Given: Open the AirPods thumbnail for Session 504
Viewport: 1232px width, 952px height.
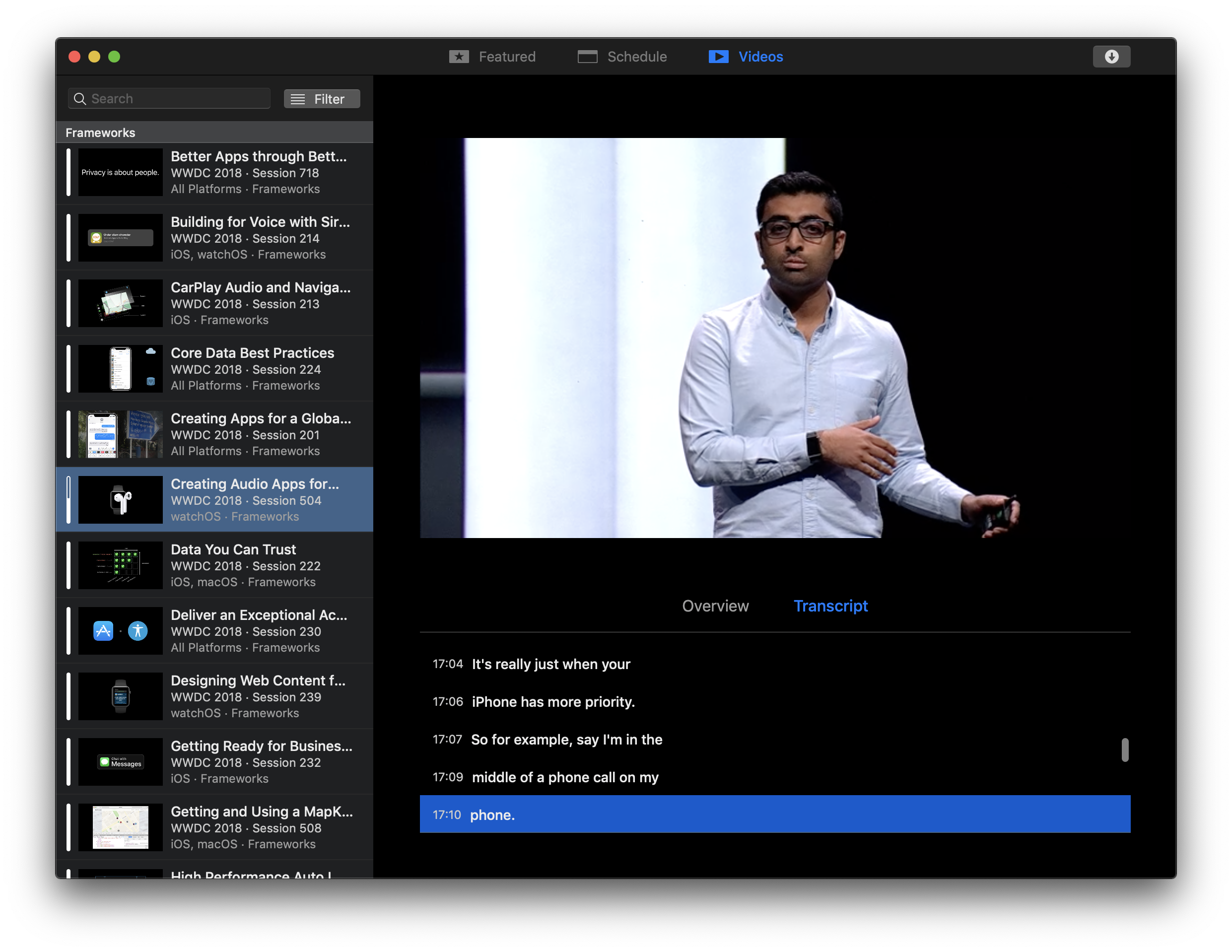Looking at the screenshot, I should [120, 500].
